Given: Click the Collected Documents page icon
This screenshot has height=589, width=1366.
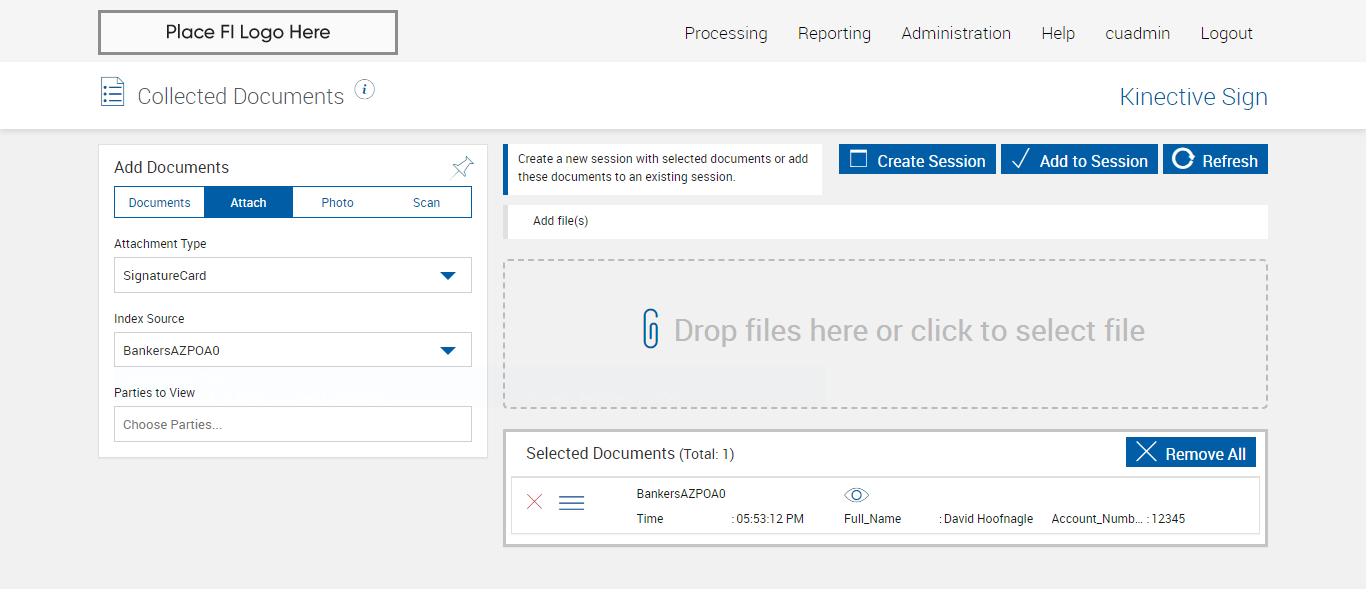Looking at the screenshot, I should (x=113, y=92).
